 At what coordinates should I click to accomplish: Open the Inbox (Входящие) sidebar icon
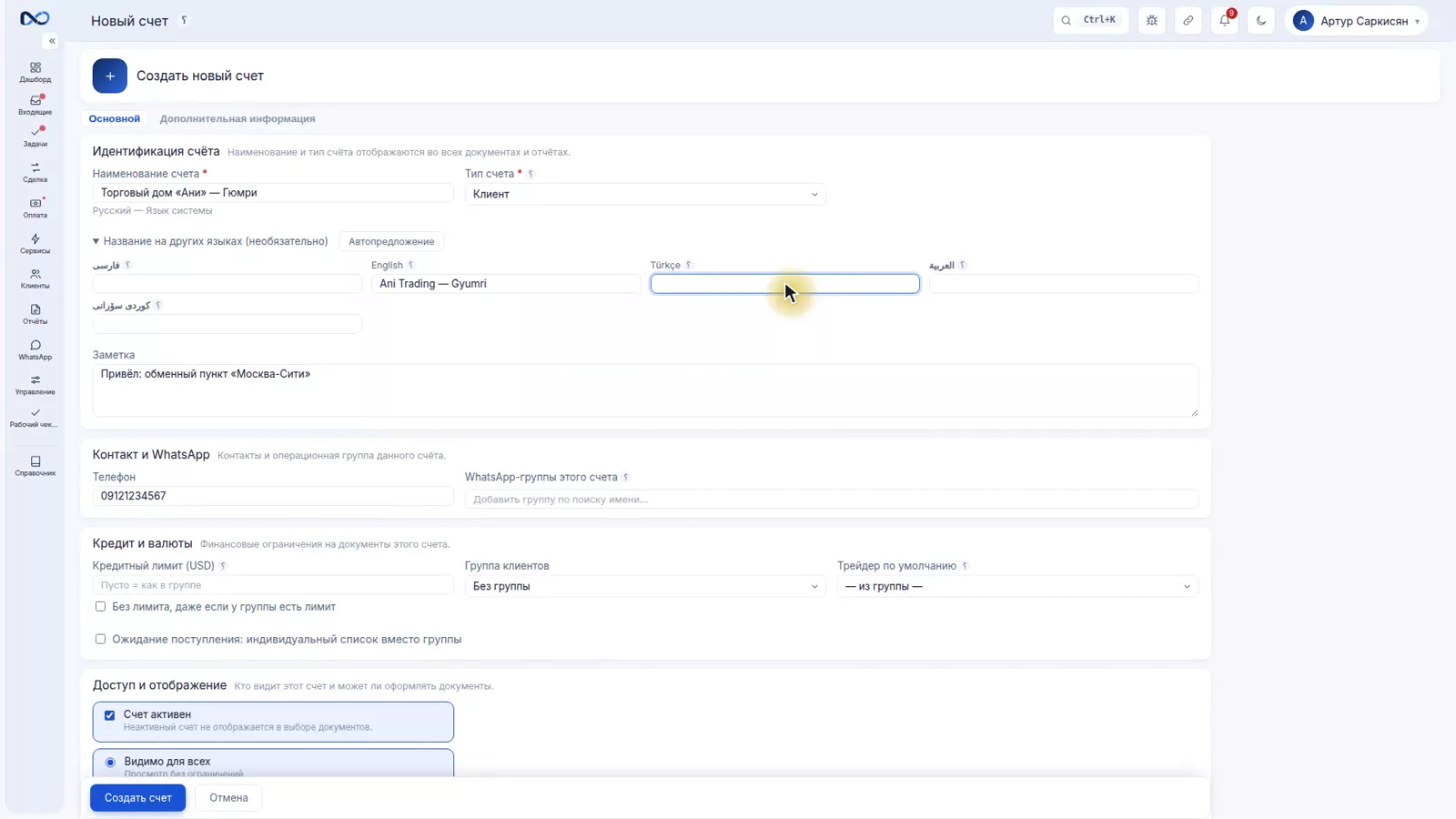tap(35, 105)
